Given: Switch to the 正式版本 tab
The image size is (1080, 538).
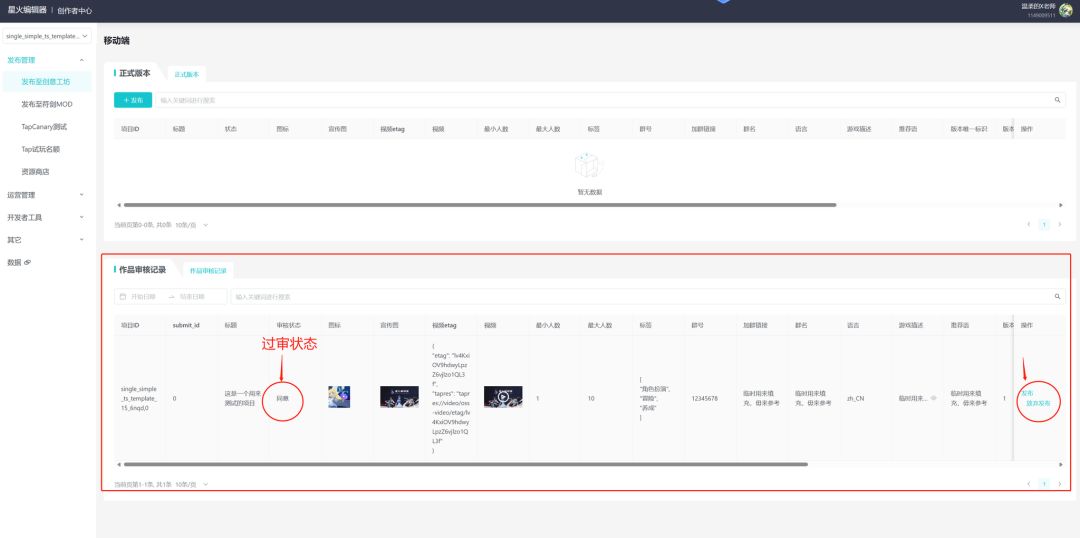Looking at the screenshot, I should click(187, 74).
